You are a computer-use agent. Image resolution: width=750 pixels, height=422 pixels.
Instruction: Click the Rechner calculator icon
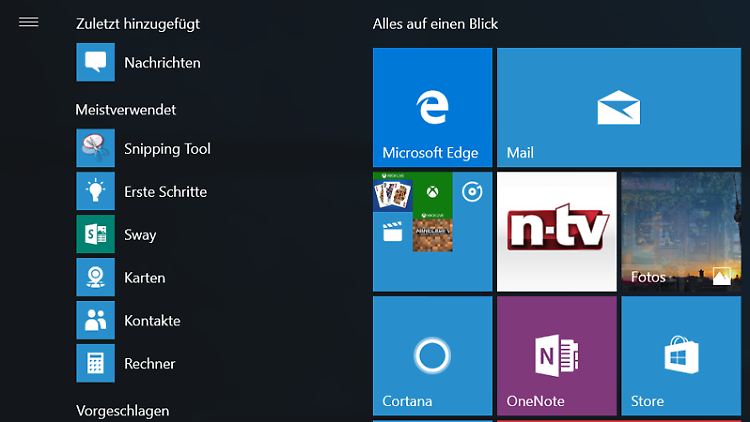tap(96, 363)
